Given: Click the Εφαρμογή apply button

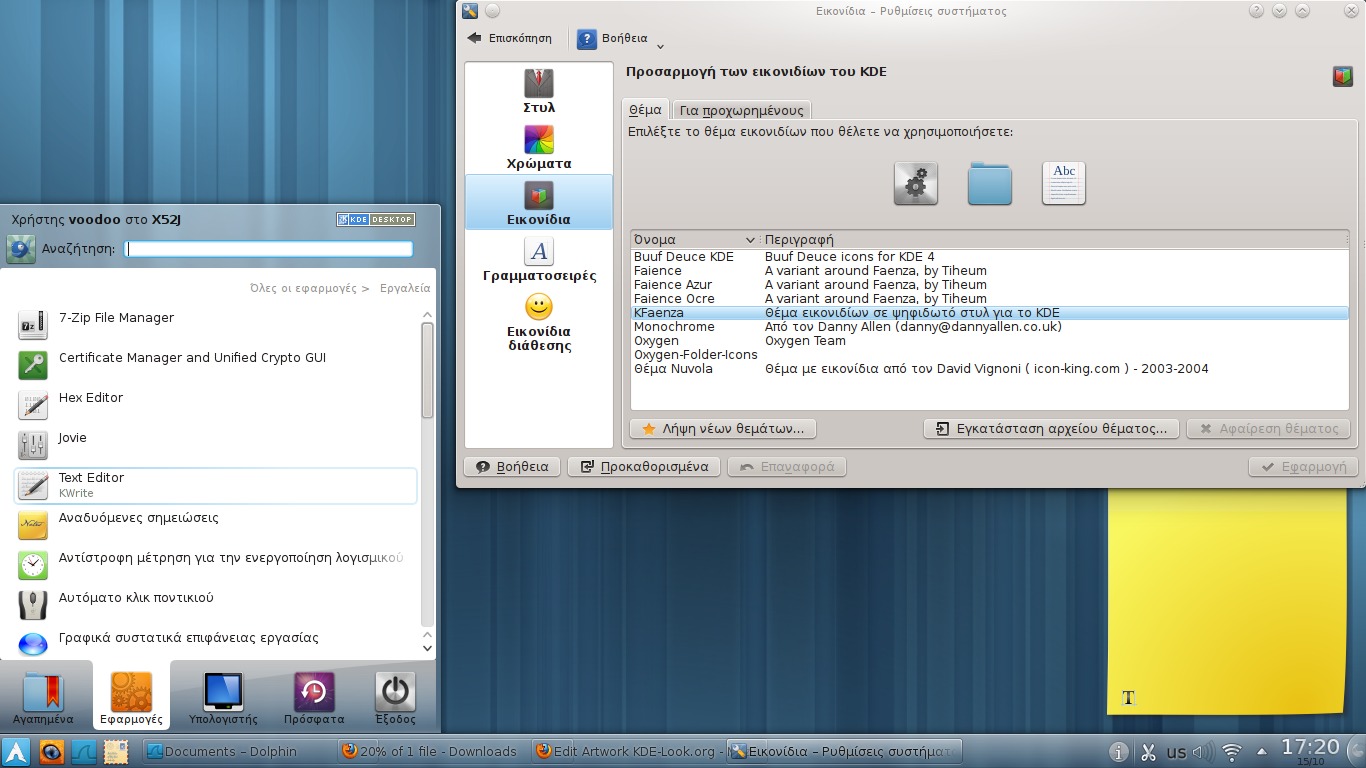Looking at the screenshot, I should tap(1304, 467).
